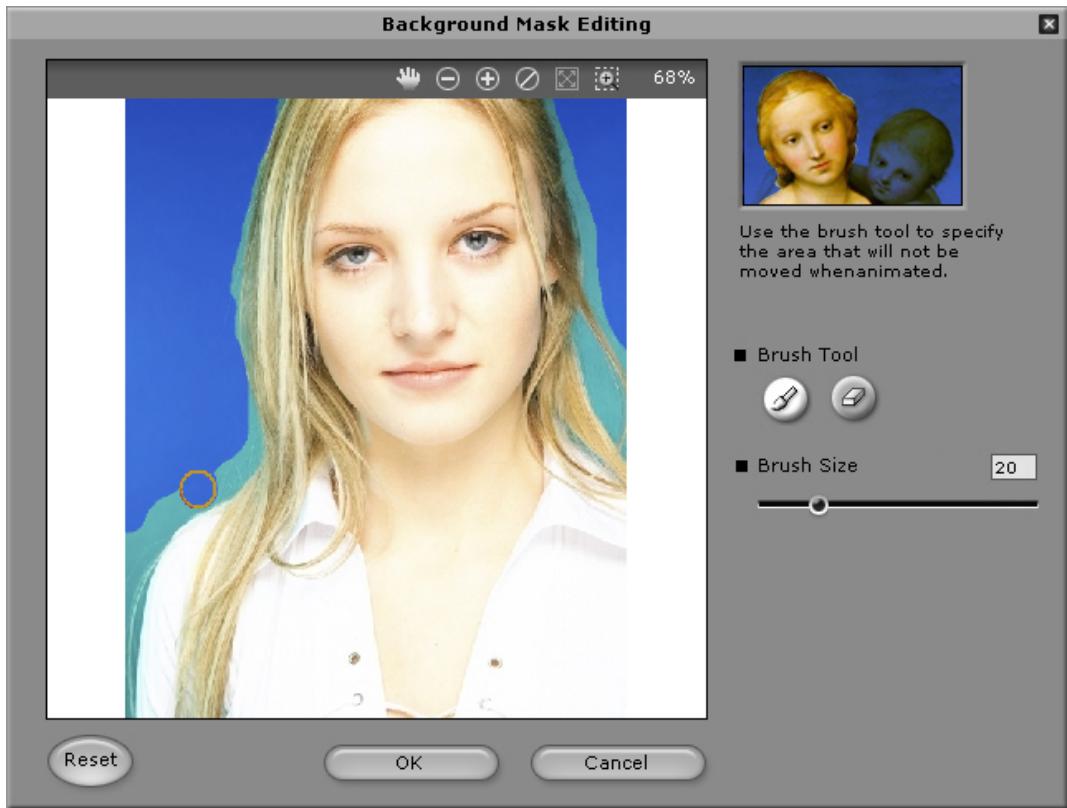The height and width of the screenshot is (808, 1067).
Task: Click the fit-to-window icon
Action: 567,79
